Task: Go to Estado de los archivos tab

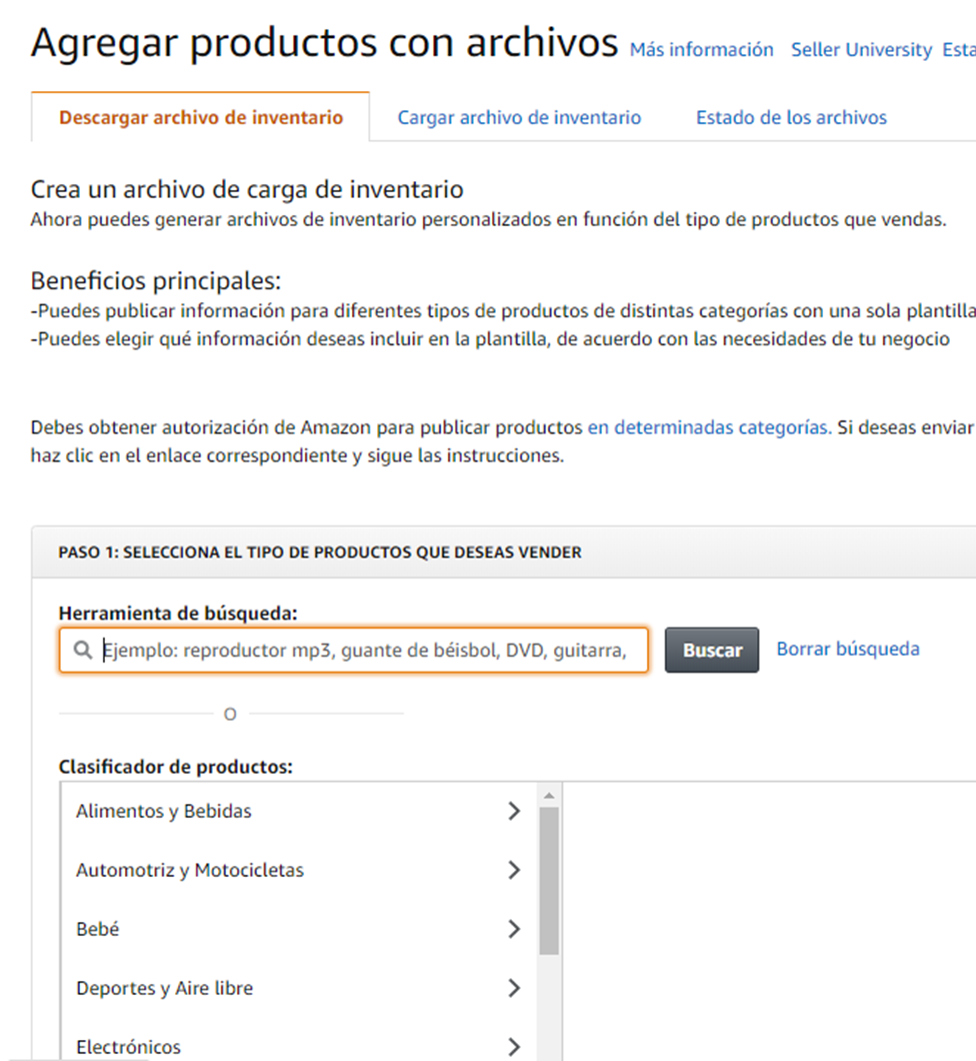Action: [791, 118]
